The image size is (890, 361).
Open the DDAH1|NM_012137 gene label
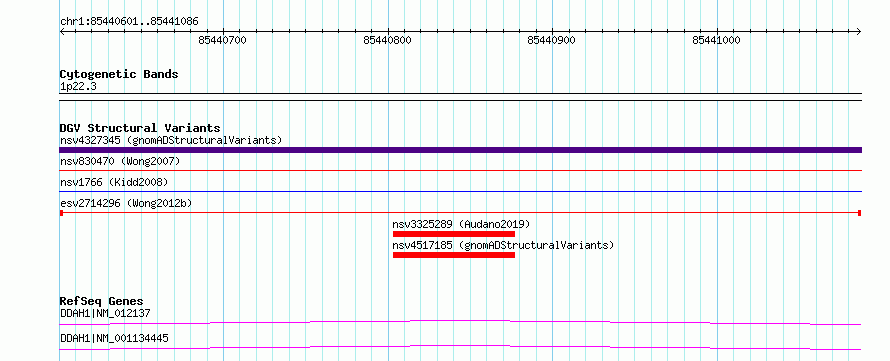point(105,313)
